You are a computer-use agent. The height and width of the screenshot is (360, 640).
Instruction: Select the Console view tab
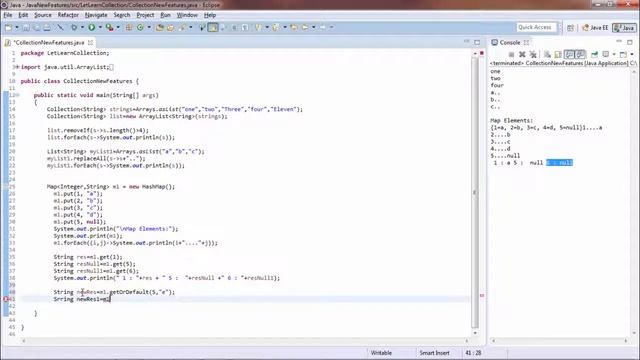(x=509, y=42)
